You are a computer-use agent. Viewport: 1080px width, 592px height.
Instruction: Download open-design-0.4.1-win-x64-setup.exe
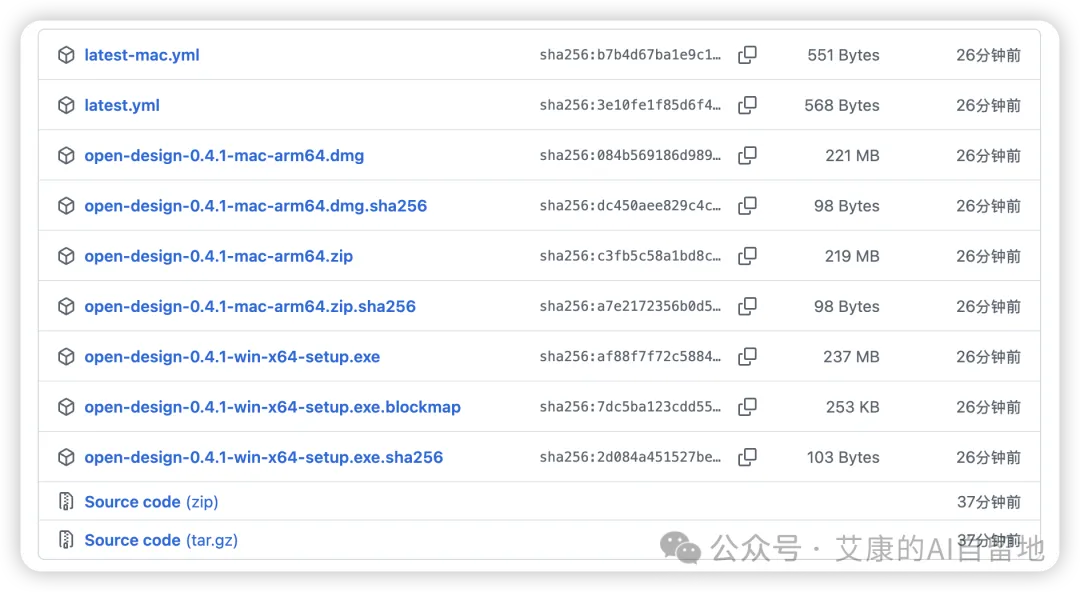[x=232, y=357]
